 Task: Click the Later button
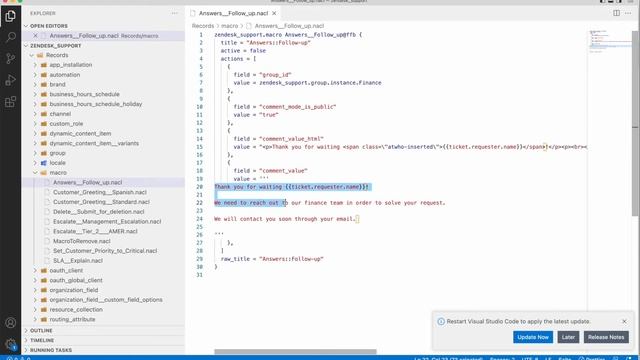coord(568,337)
